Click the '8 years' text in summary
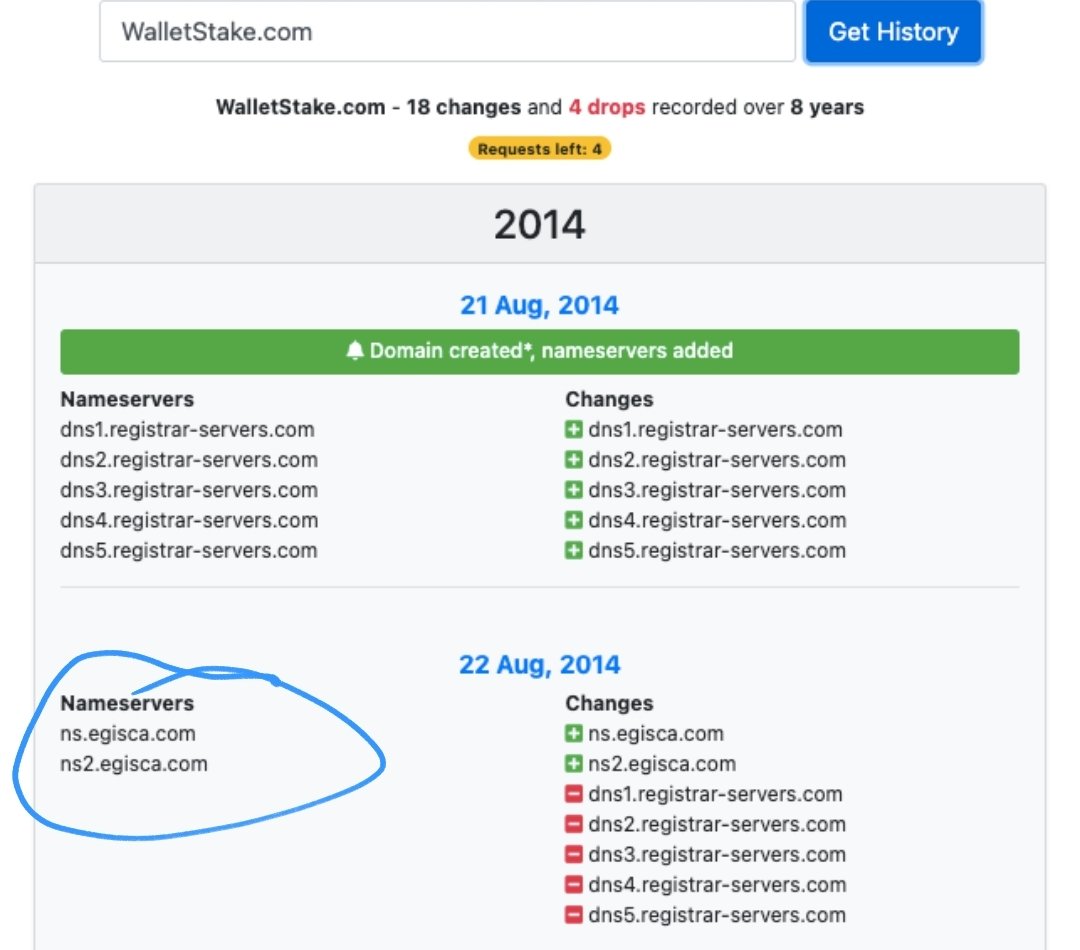Image resolution: width=1080 pixels, height=950 pixels. click(827, 107)
